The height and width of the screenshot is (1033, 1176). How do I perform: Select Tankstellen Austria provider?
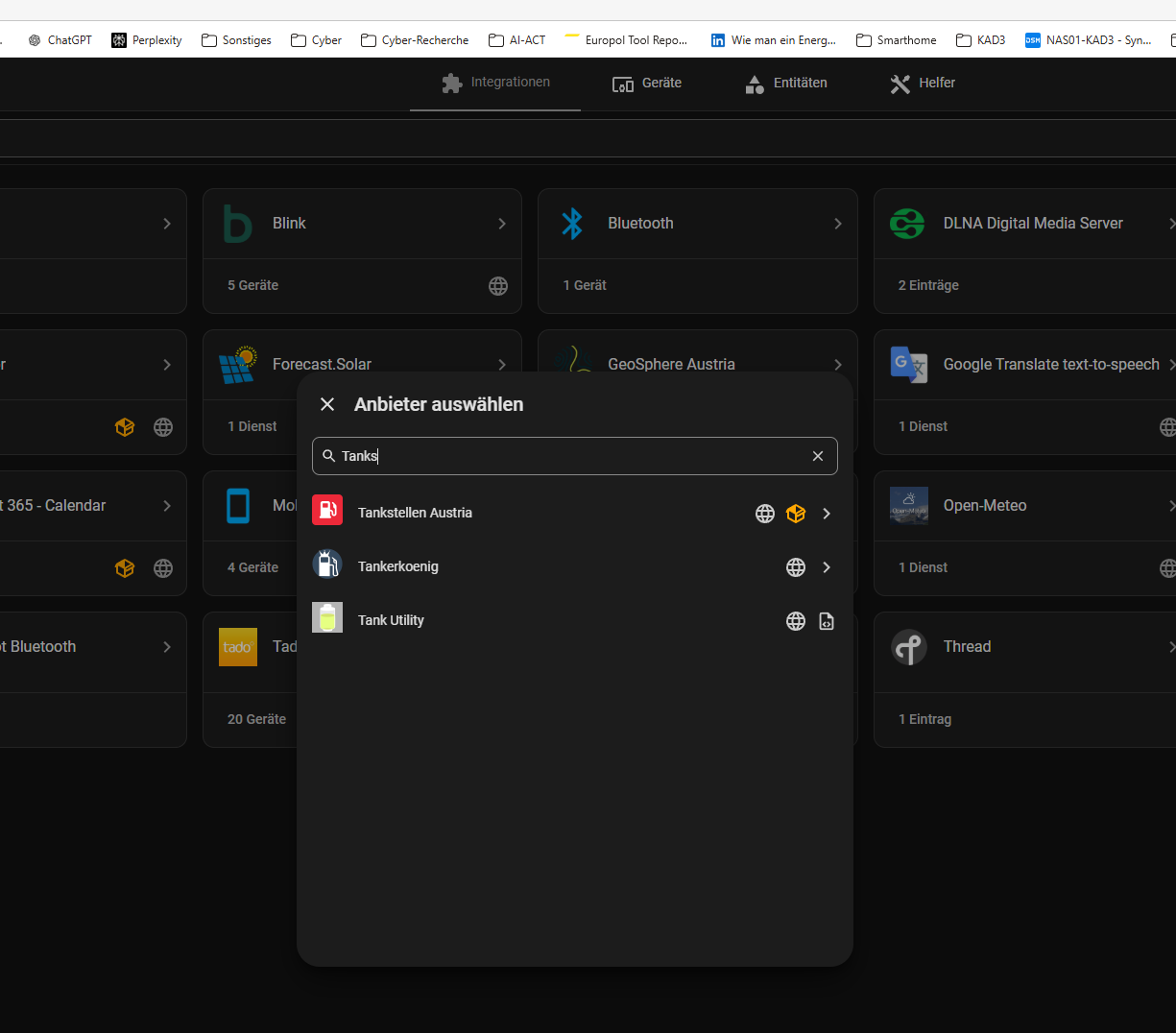(x=574, y=513)
